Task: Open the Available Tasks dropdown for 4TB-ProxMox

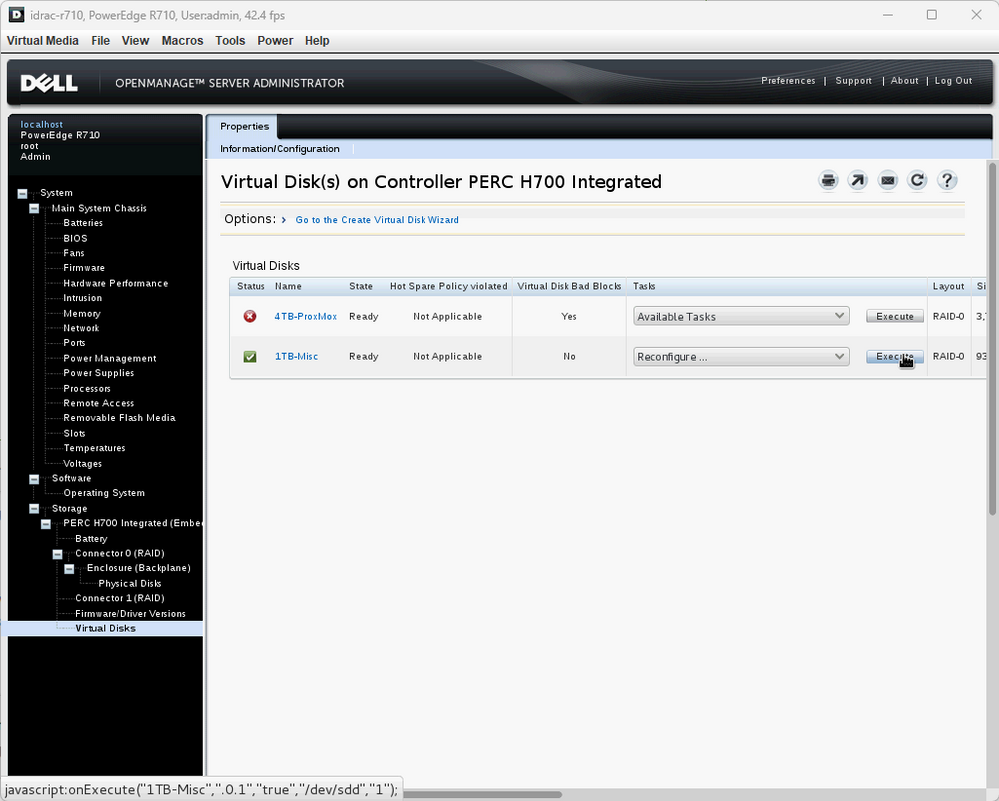Action: [741, 316]
